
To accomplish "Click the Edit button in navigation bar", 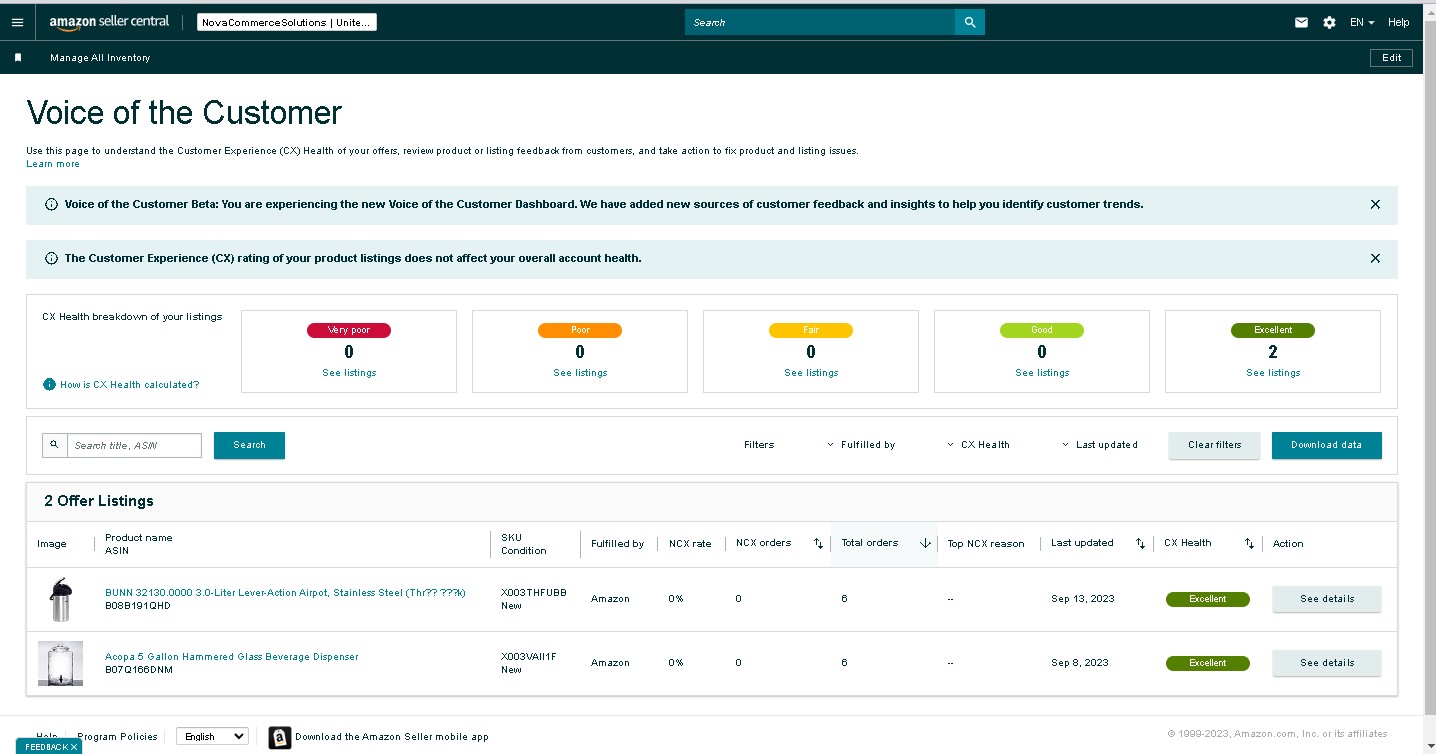I will (x=1391, y=58).
